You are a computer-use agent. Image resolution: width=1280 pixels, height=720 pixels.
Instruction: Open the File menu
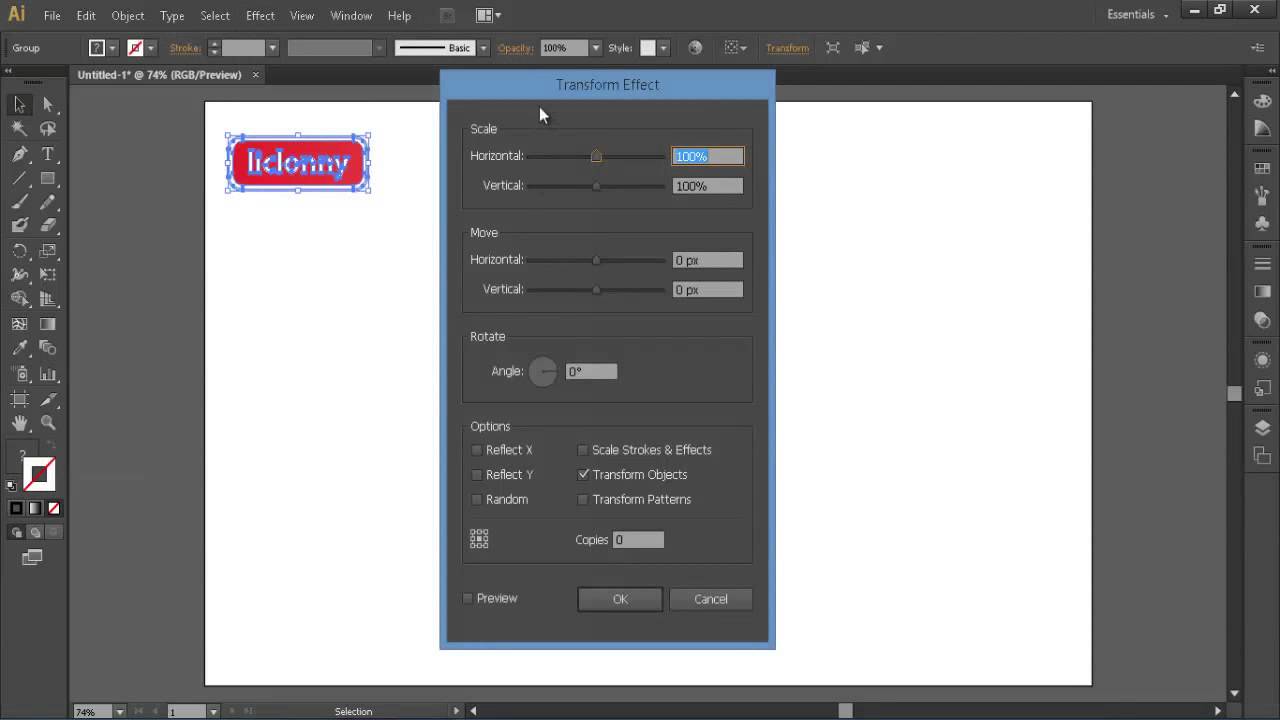tap(52, 16)
